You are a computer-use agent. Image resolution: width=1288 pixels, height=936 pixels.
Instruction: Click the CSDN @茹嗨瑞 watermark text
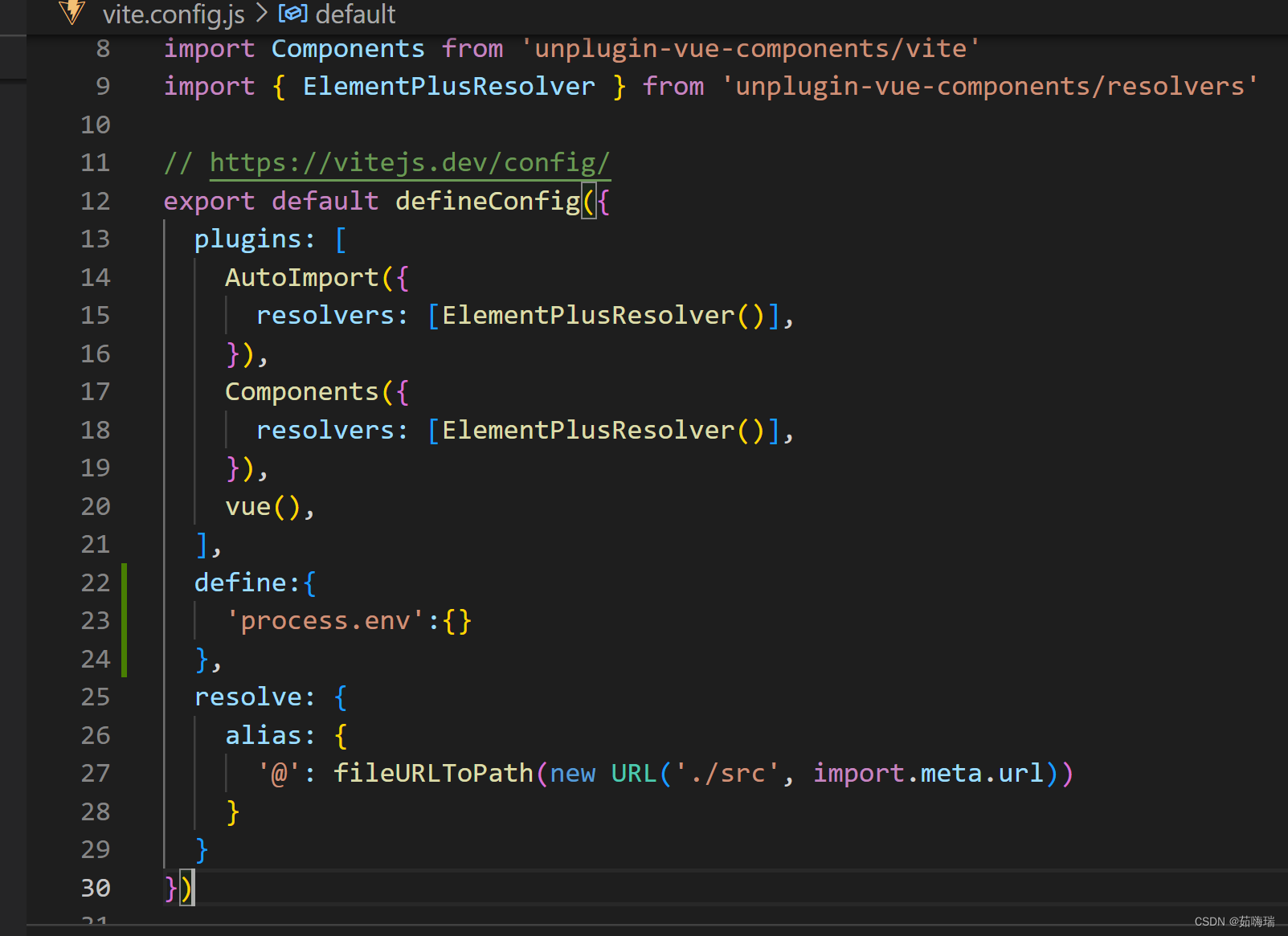tap(1234, 922)
